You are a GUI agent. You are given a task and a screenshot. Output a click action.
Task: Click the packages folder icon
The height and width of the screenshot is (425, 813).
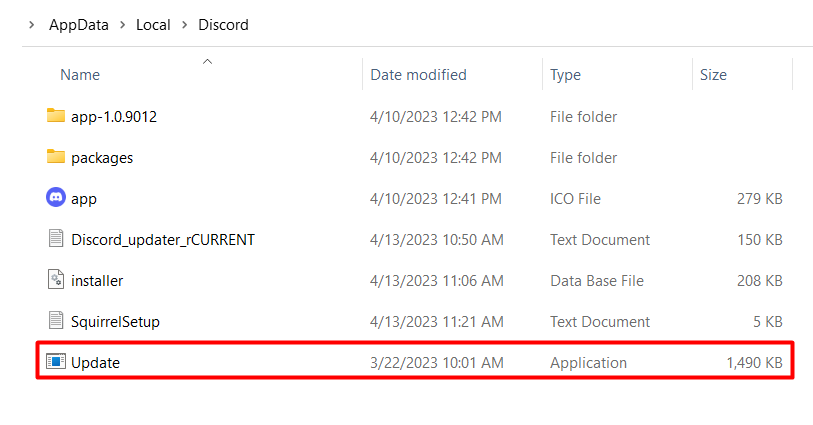[56, 157]
